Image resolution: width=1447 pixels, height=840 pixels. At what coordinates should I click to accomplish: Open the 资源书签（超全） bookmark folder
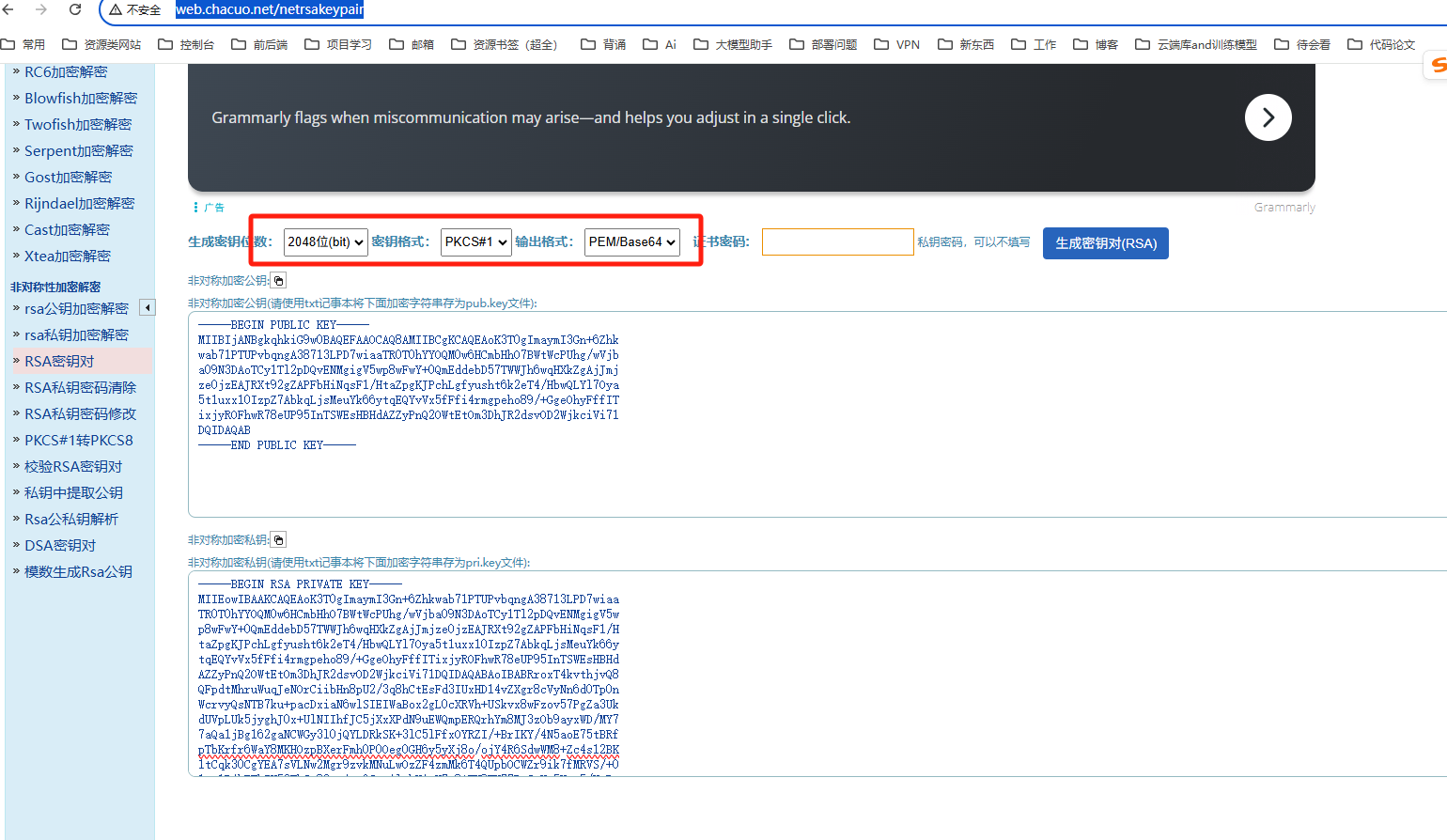point(505,44)
